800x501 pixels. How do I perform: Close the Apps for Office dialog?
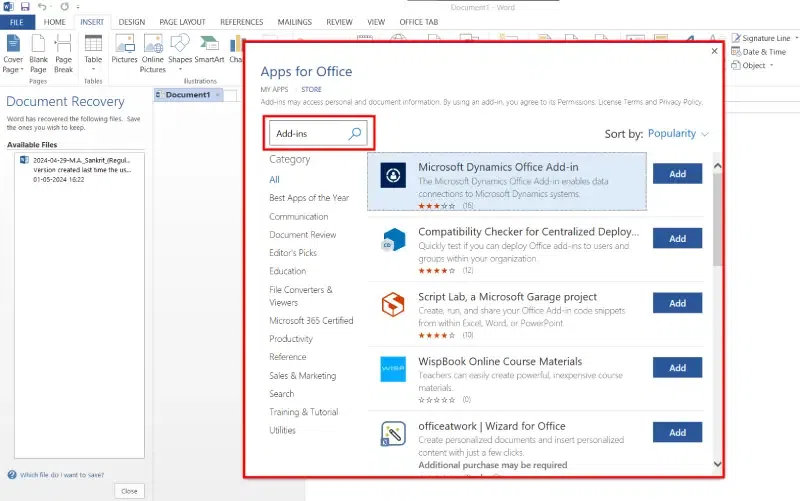click(714, 51)
